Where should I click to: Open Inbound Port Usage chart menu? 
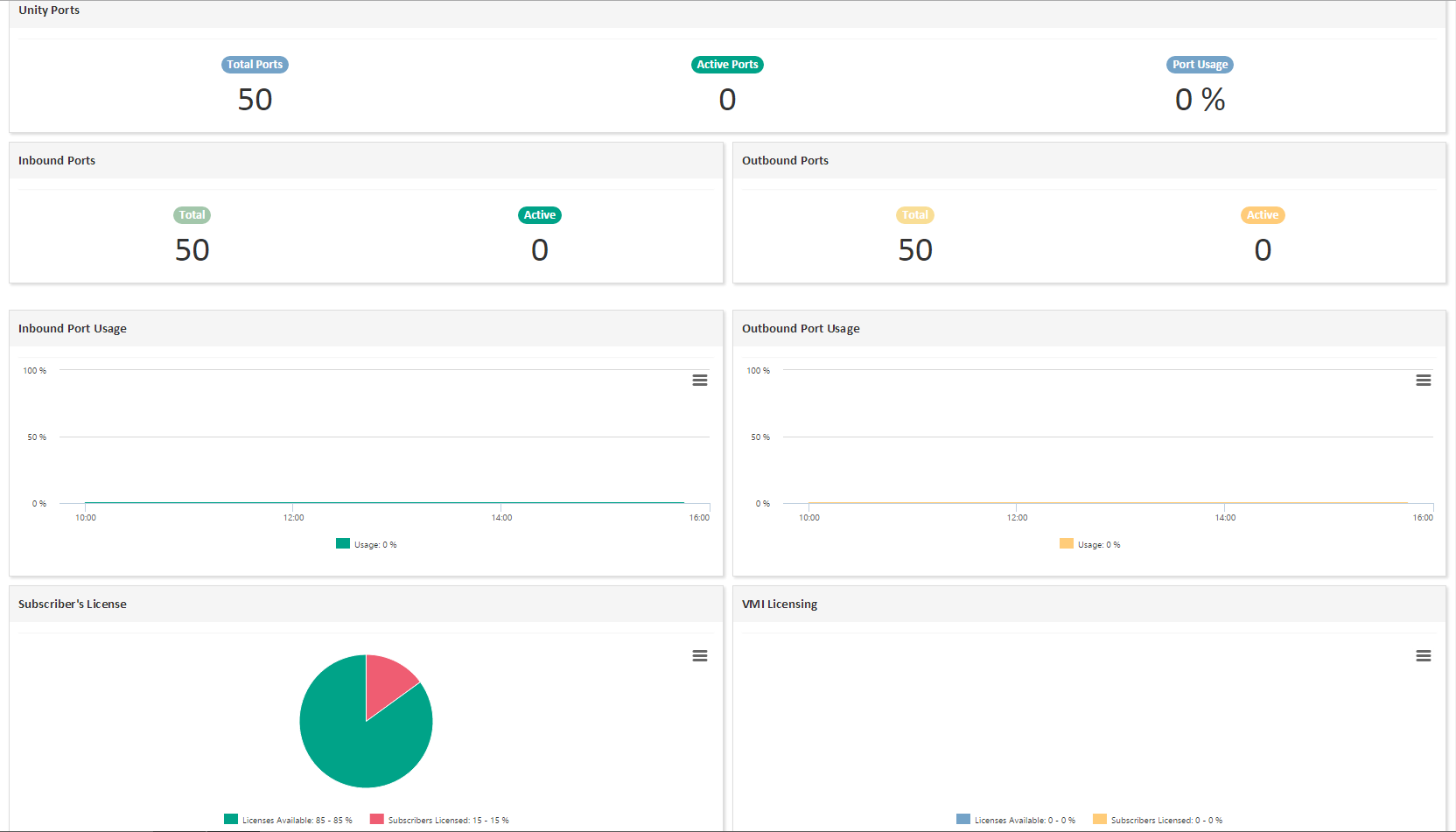click(x=700, y=381)
